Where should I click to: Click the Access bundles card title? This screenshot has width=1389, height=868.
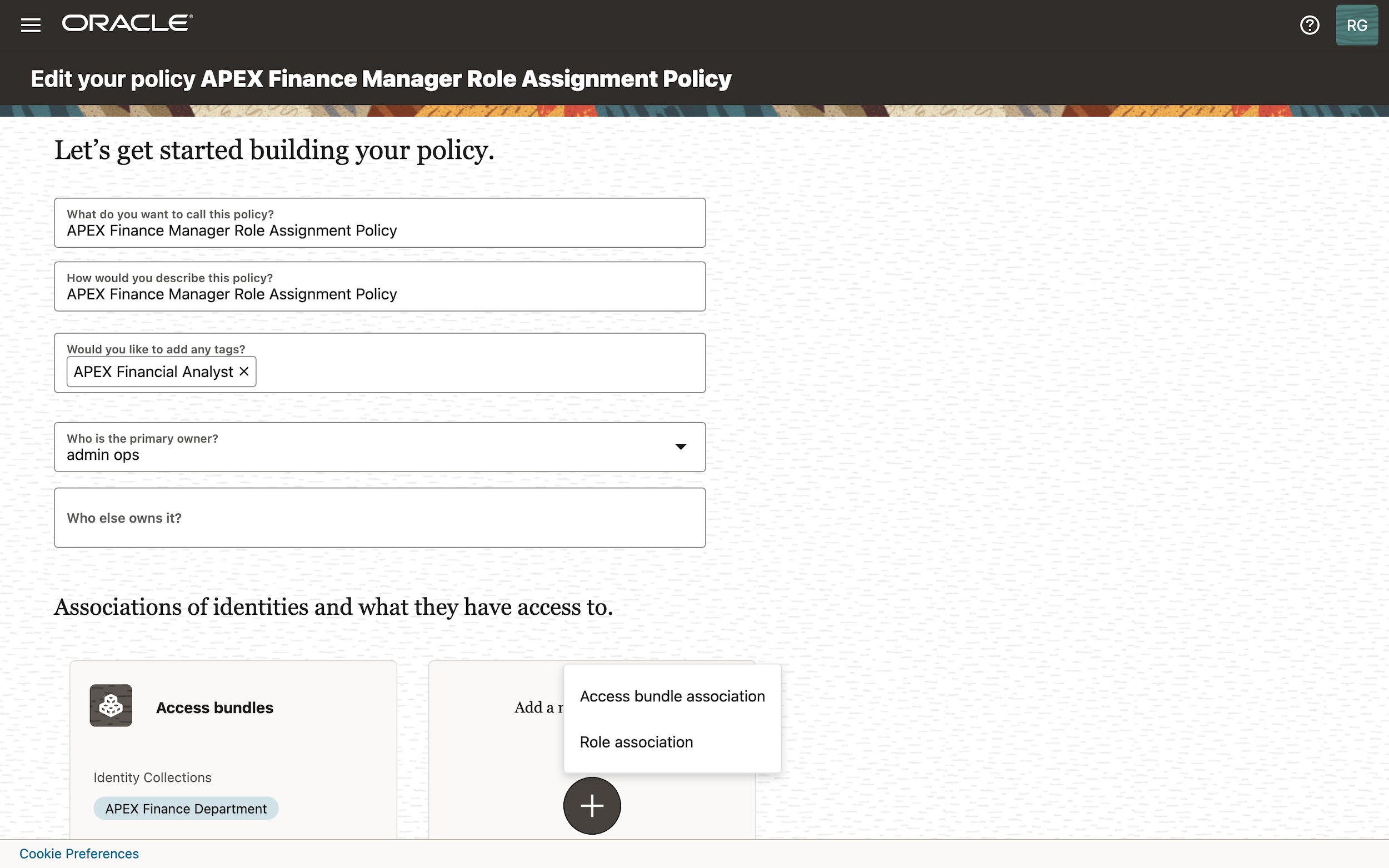(215, 708)
